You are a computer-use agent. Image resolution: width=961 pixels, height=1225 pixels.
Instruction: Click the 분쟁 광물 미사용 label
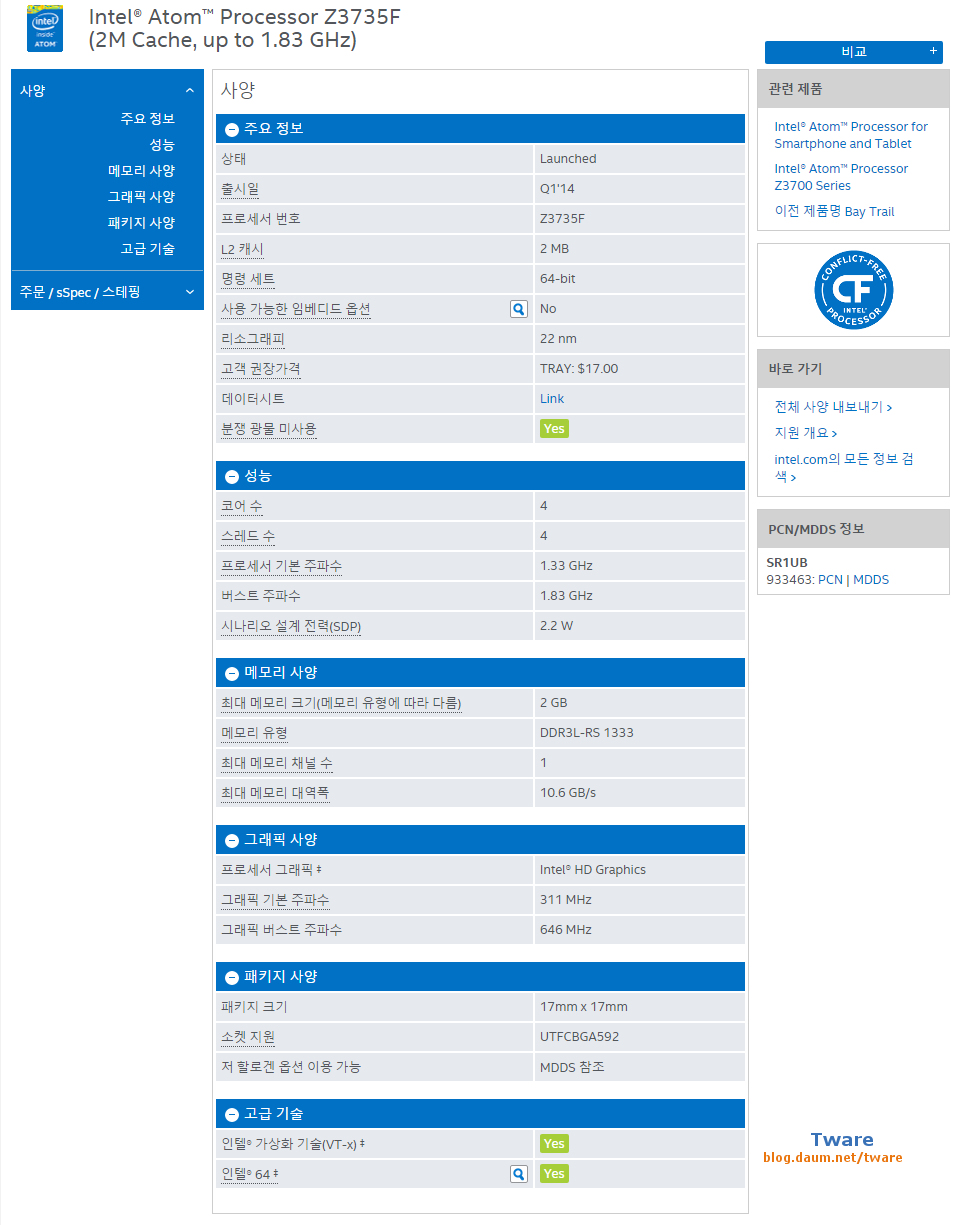[269, 429]
